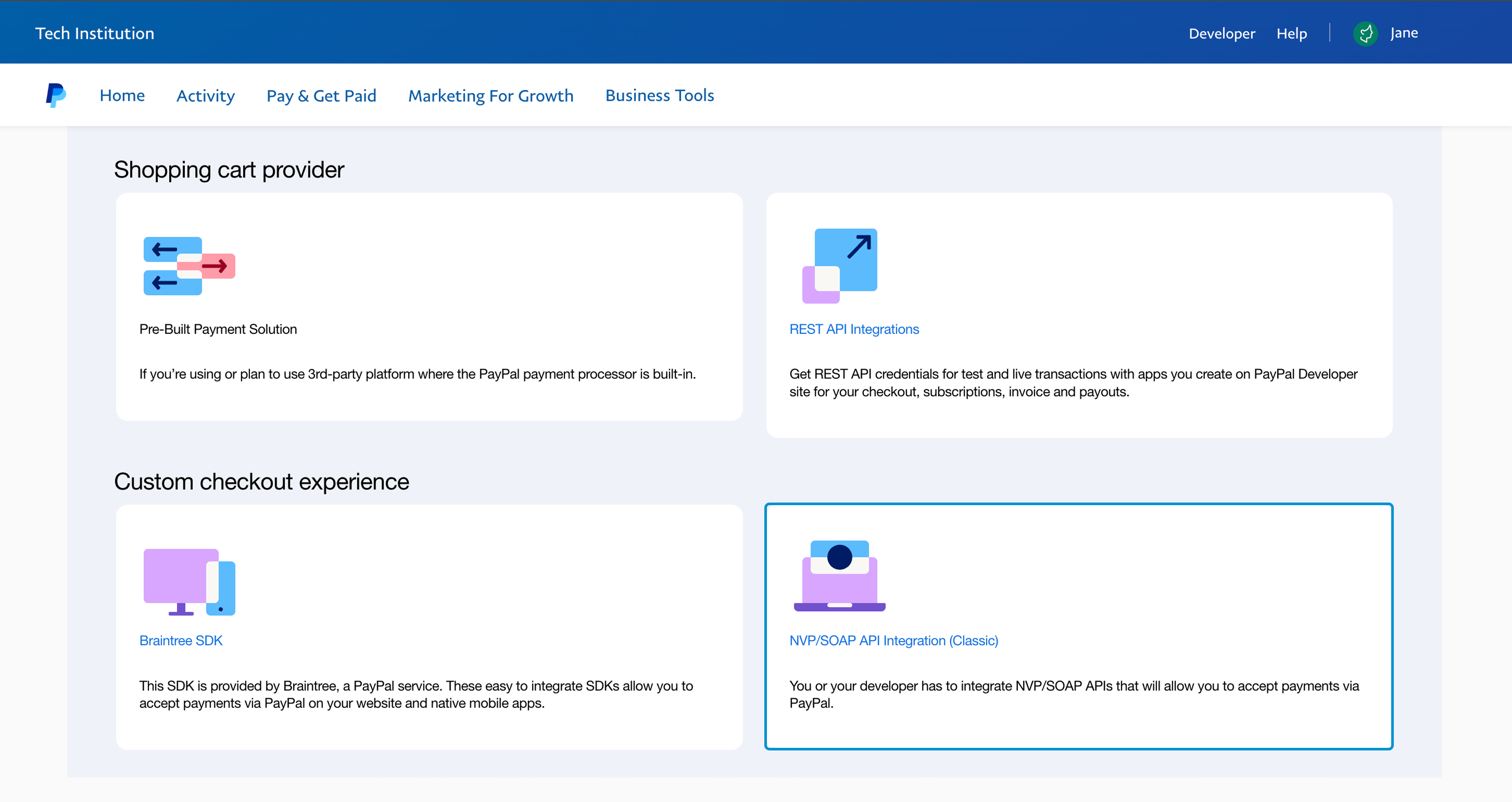Click the text about 3rd-party platform

coord(418,374)
